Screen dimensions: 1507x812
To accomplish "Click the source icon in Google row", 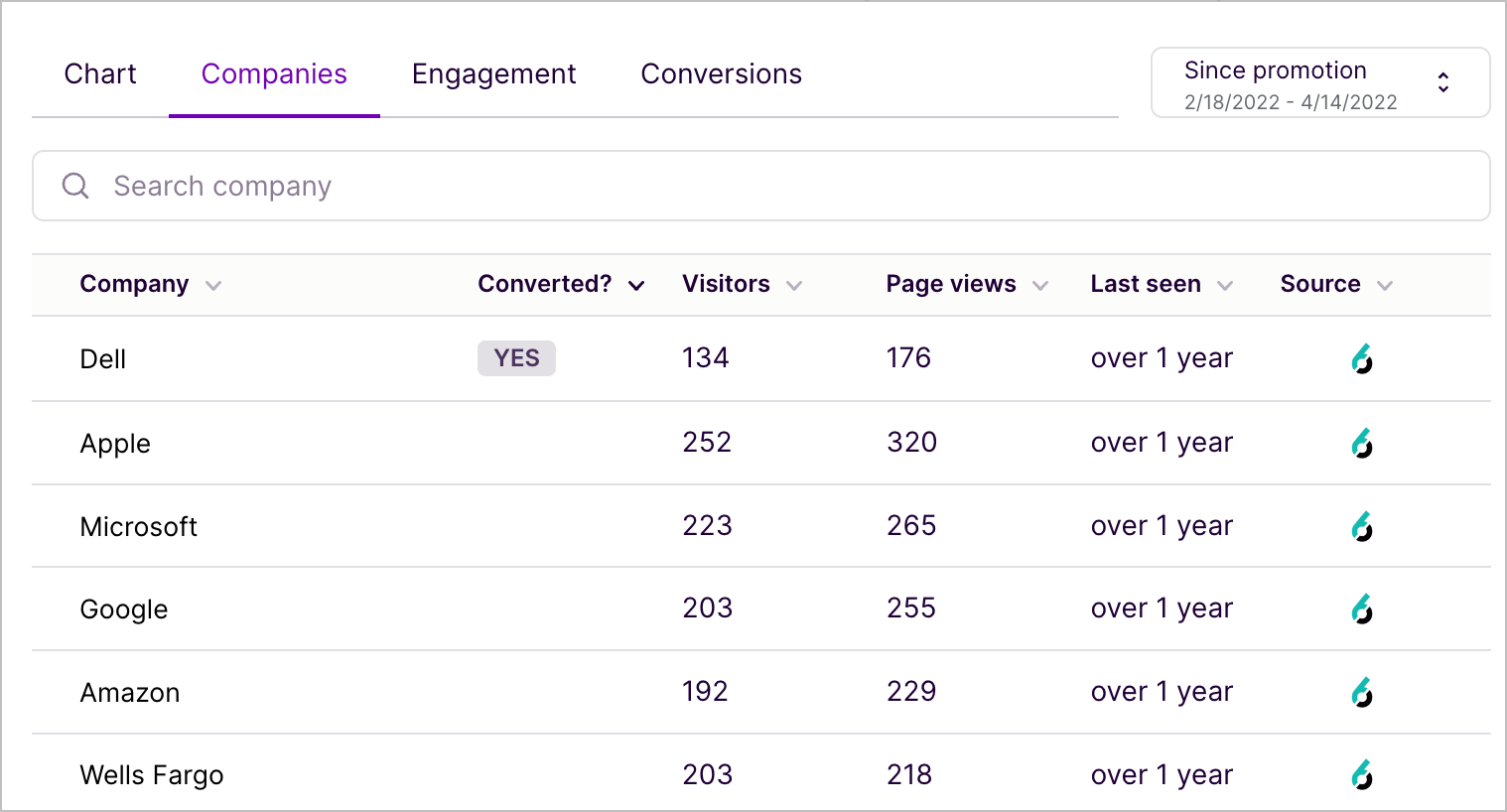I will click(x=1362, y=609).
